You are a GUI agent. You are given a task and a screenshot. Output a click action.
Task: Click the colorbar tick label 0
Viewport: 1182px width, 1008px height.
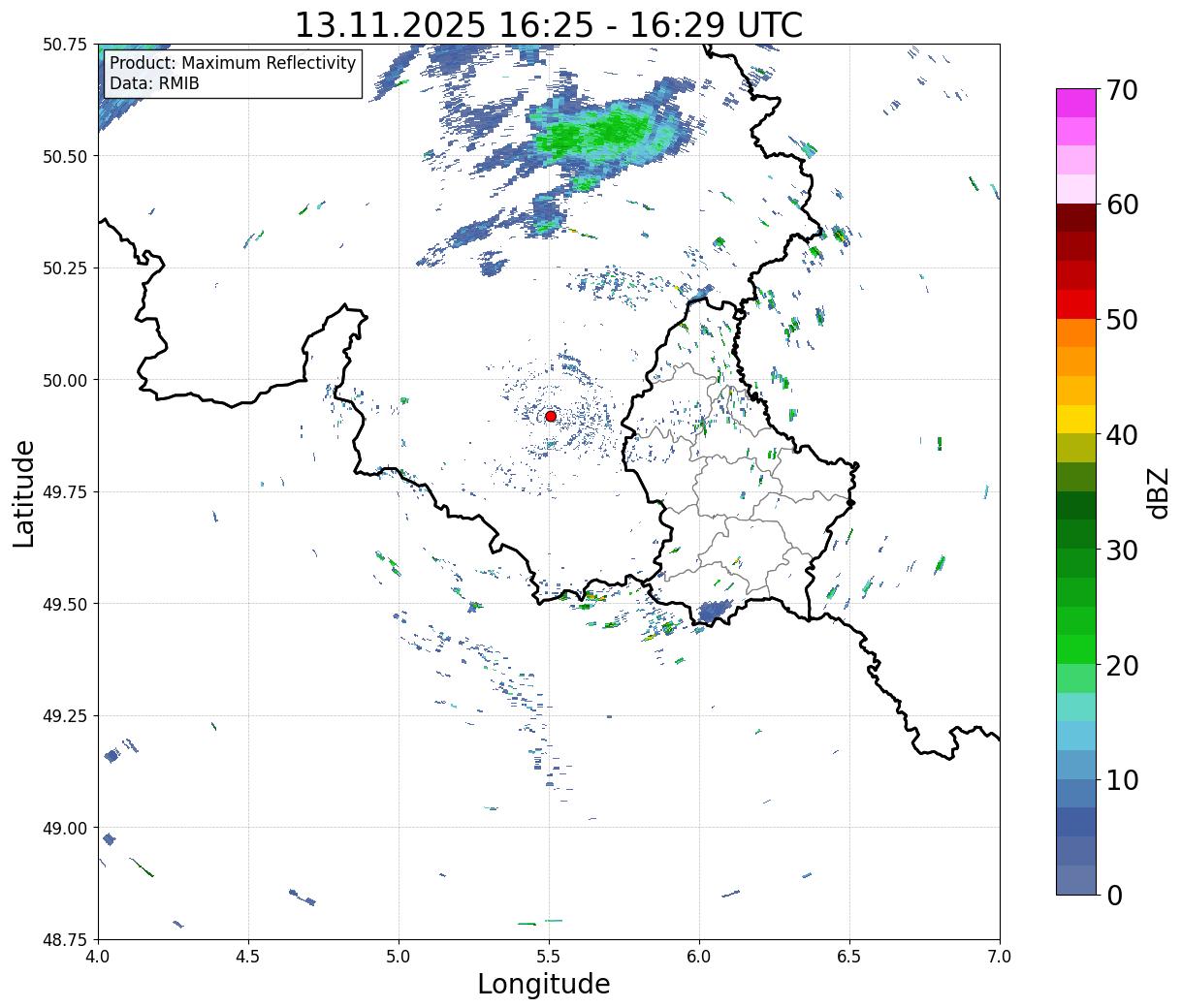1114,896
